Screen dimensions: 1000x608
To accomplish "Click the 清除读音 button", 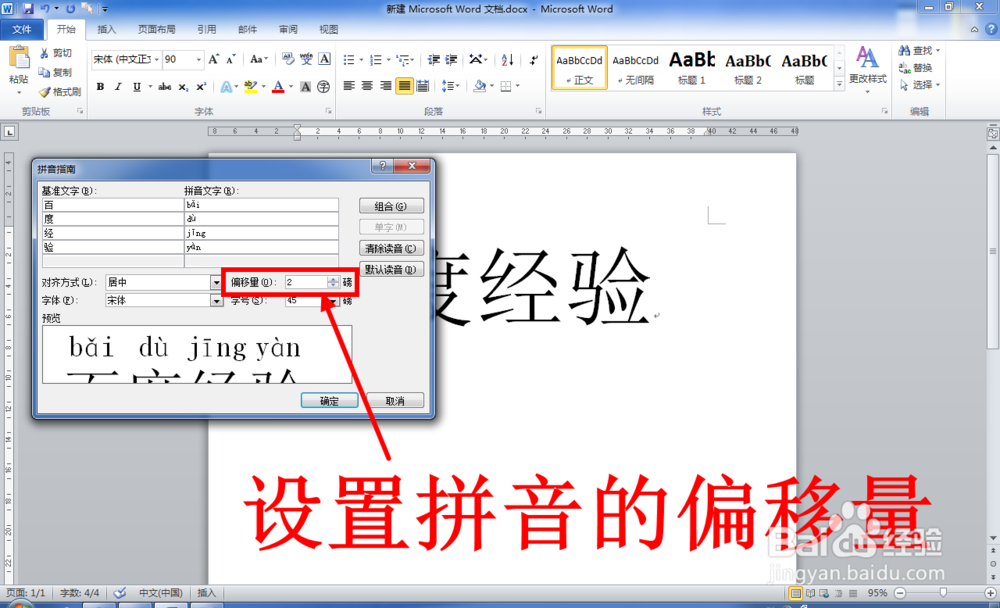I will point(391,247).
